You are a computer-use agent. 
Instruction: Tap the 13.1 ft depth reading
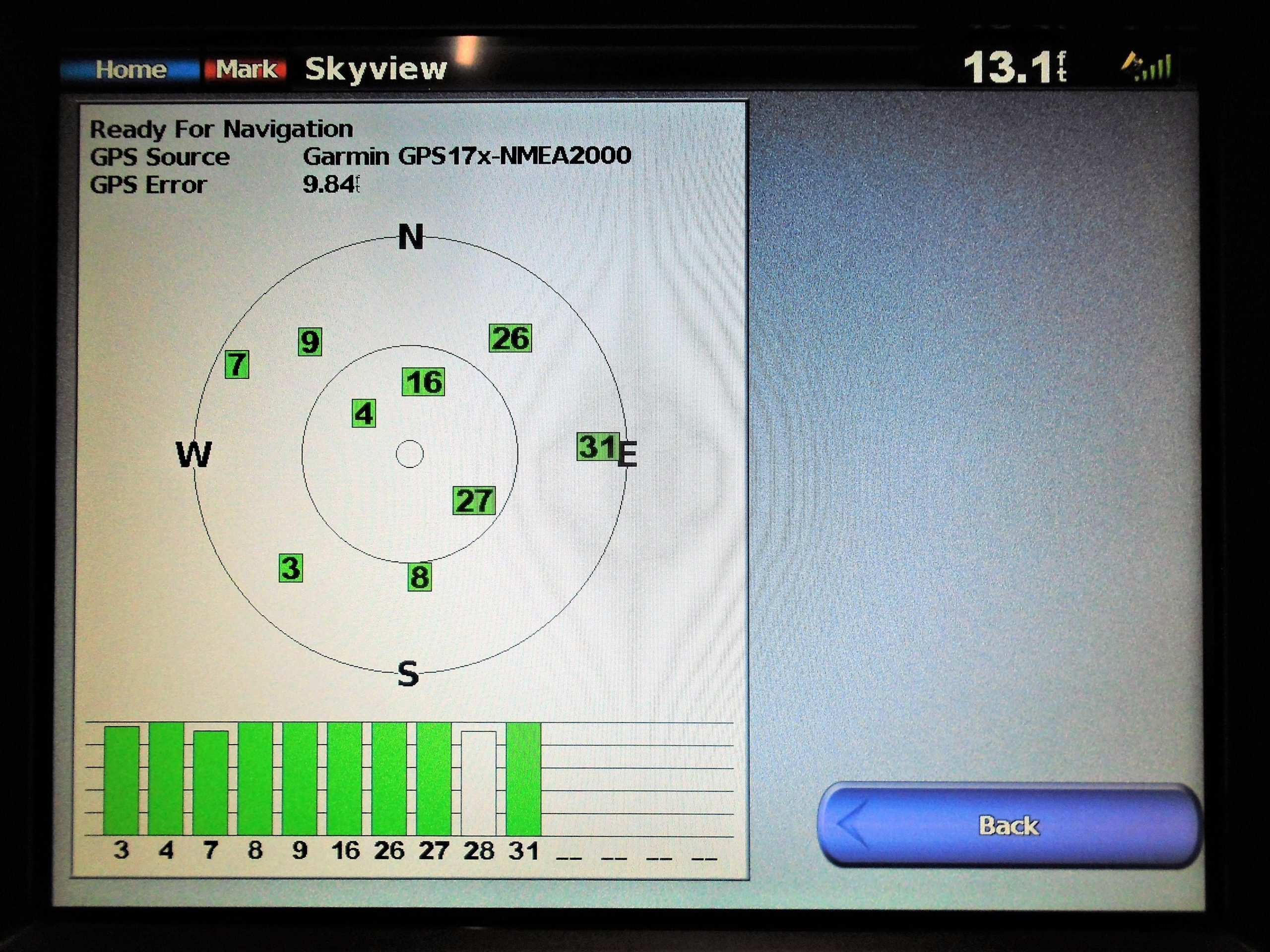[1015, 68]
